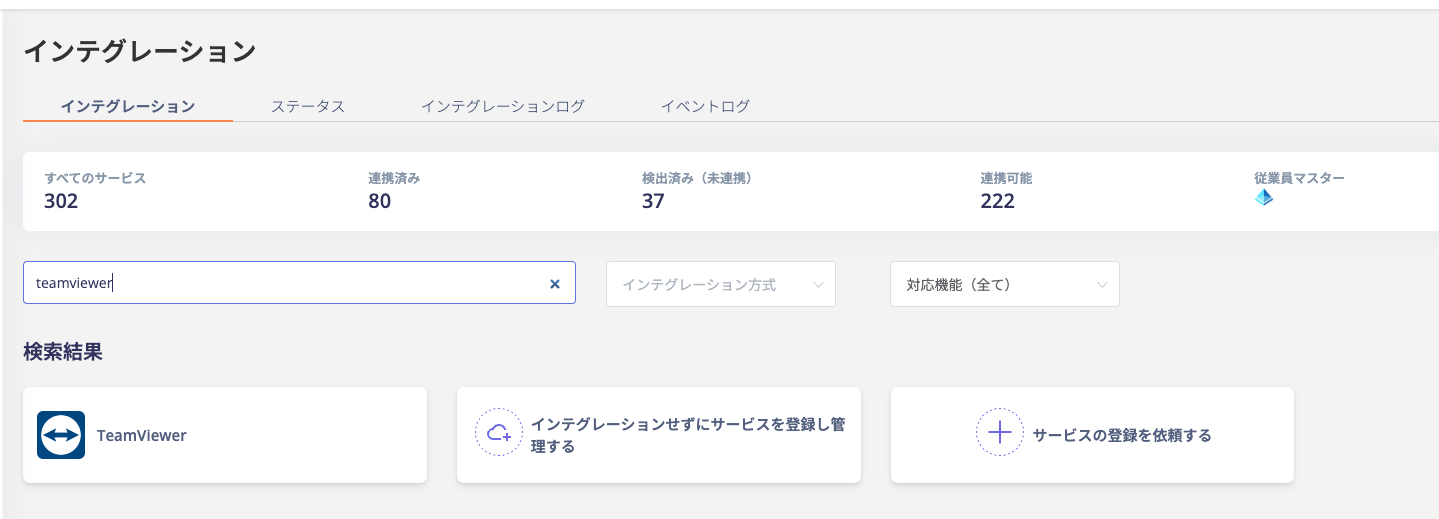Select the TeamViewer result card label
The height and width of the screenshot is (519, 1439).
click(142, 436)
